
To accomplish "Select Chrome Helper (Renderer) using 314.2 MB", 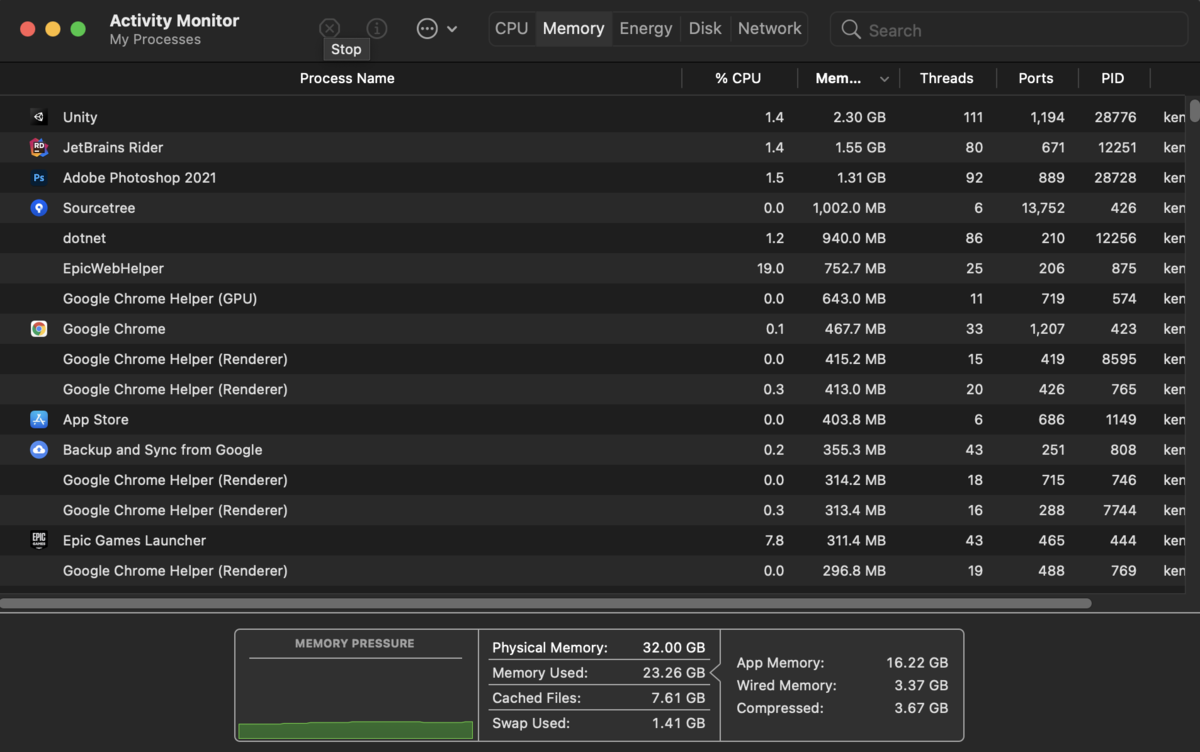I will (595, 480).
